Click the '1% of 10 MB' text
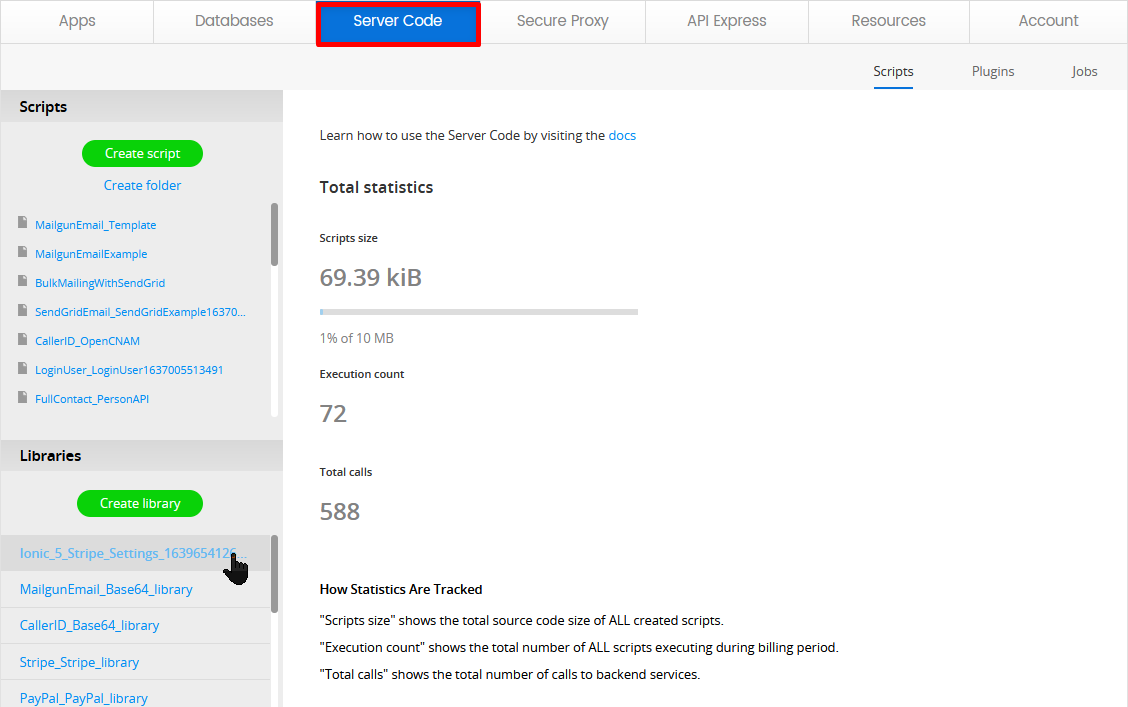Screen dimensions: 1128x707 tap(357, 338)
